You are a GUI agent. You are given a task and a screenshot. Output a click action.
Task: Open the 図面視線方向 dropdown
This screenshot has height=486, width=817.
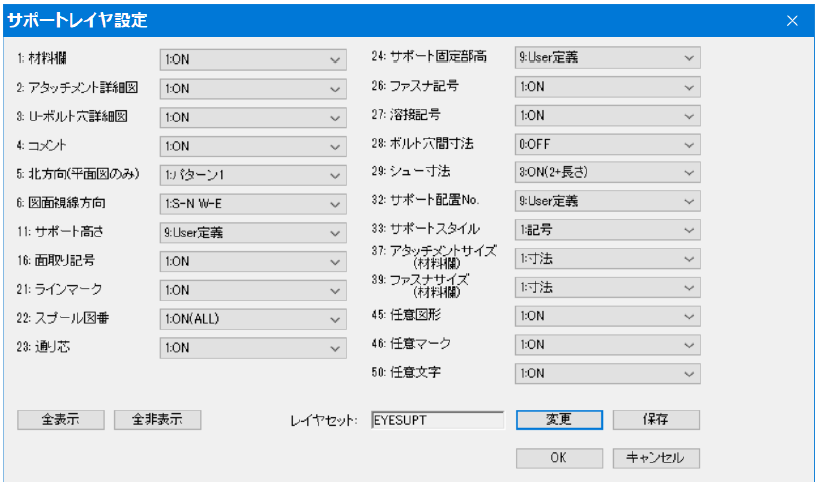pos(253,204)
